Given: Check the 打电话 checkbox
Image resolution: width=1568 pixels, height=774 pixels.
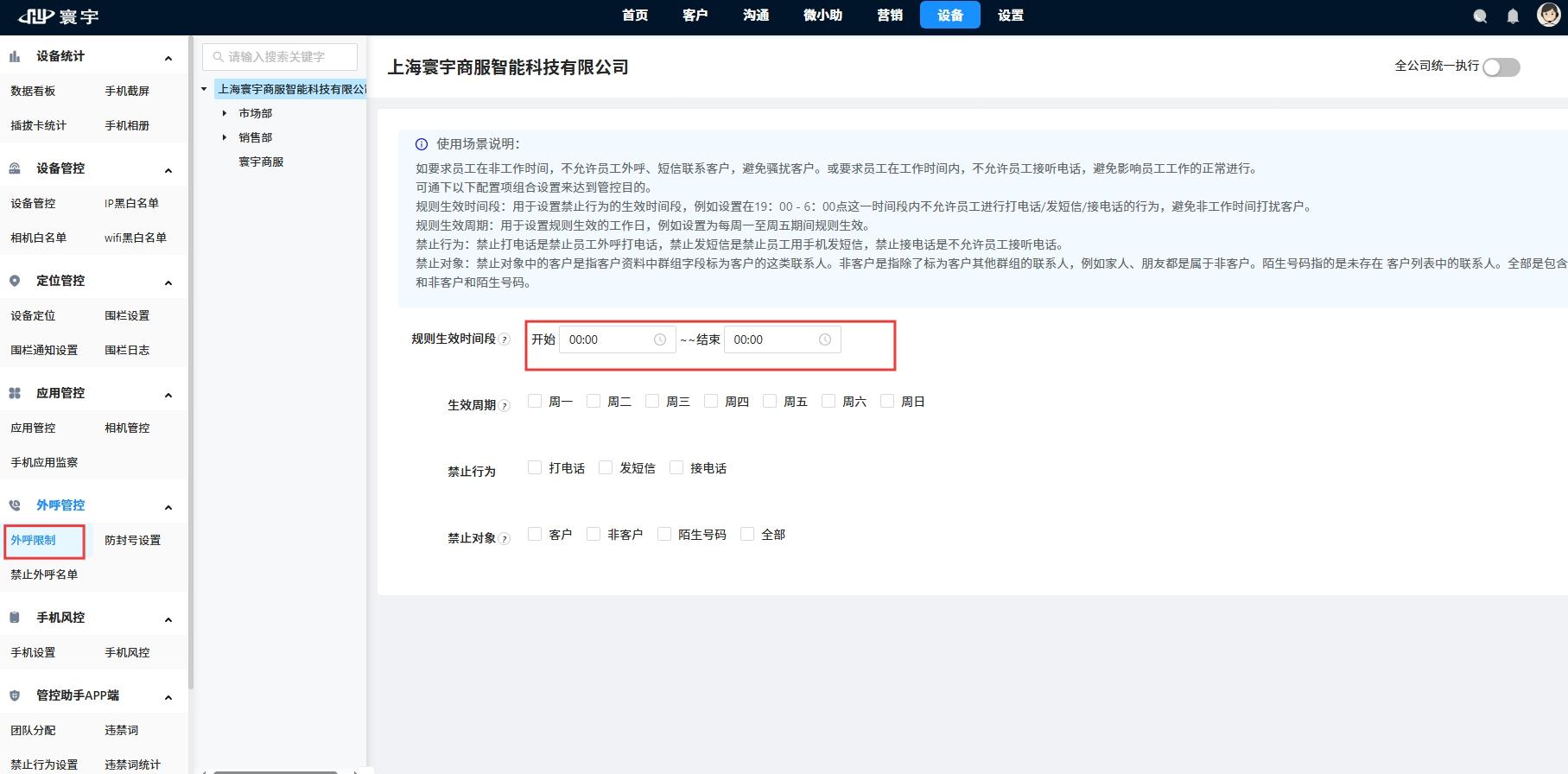Looking at the screenshot, I should [x=535, y=467].
